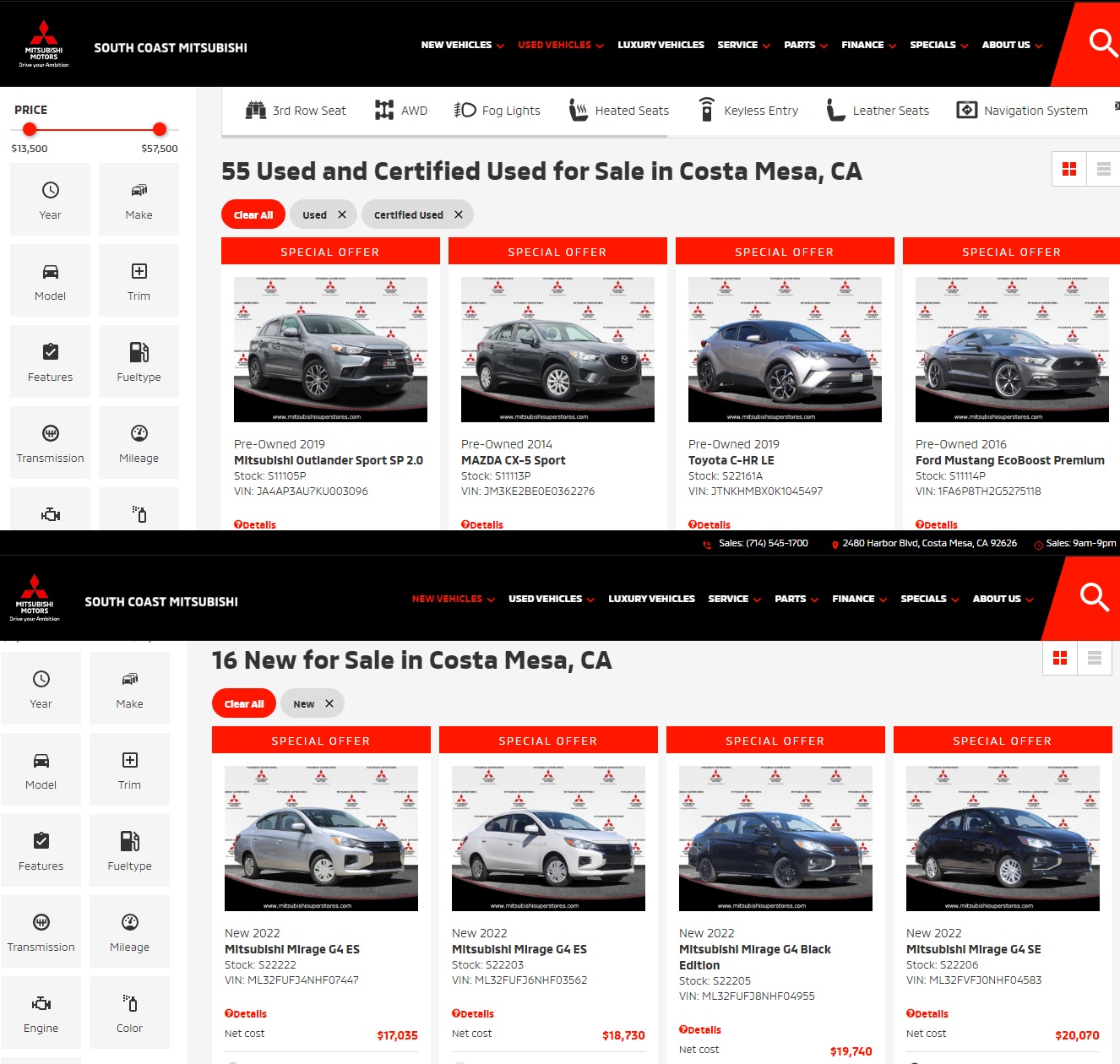Expand Used Vehicles menu in lower header
This screenshot has height=1064, width=1120.
pyautogui.click(x=552, y=599)
